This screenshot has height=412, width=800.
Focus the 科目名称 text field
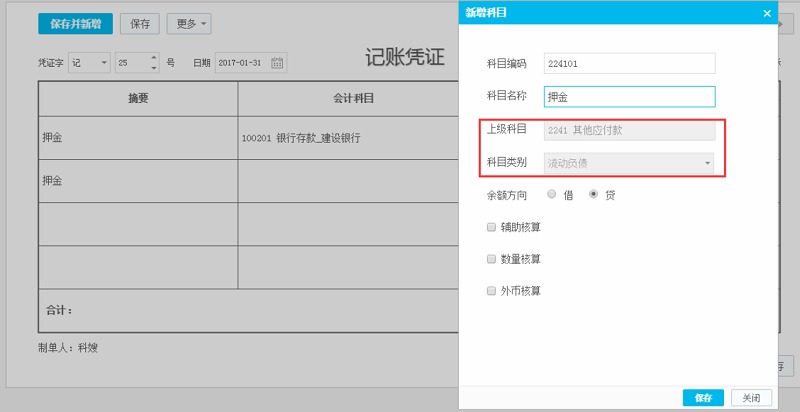coord(629,97)
